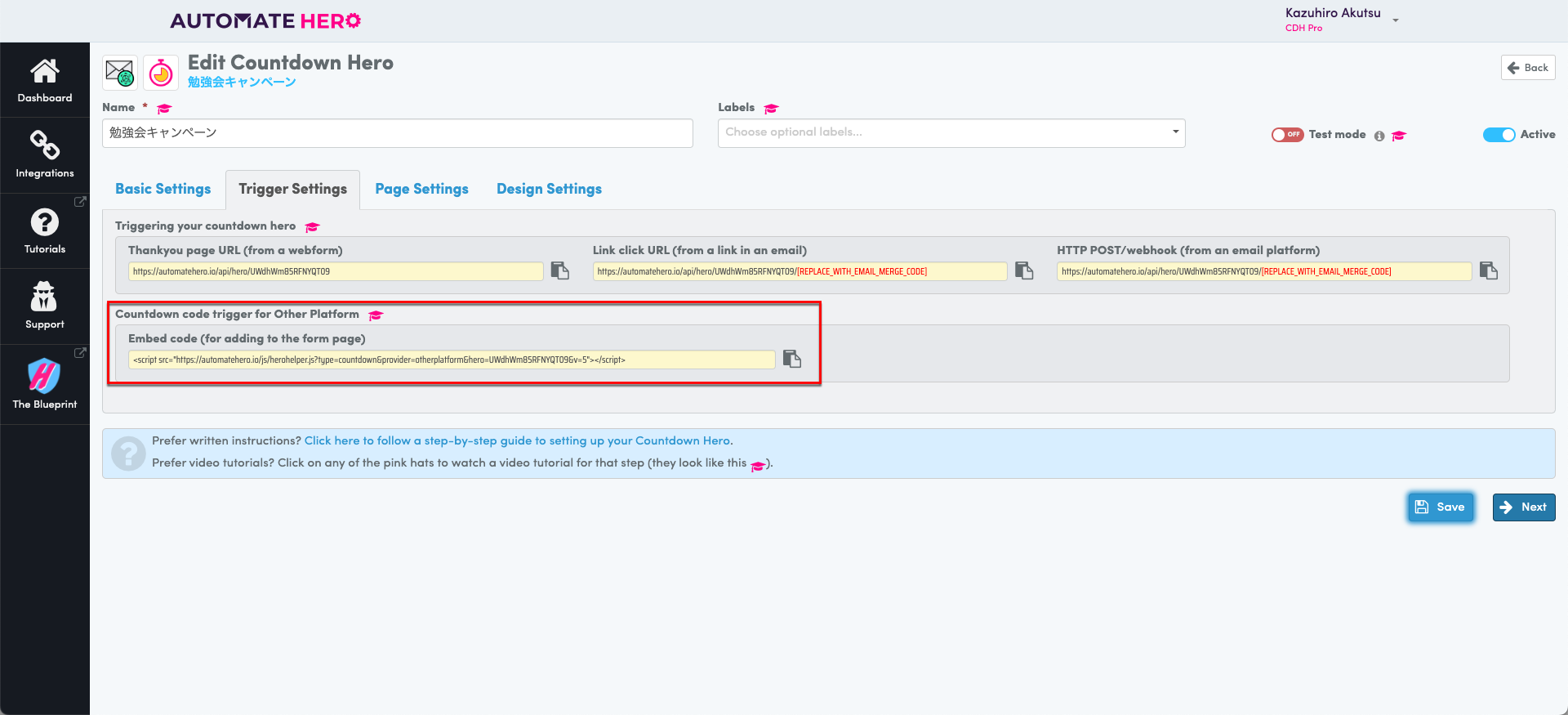Image resolution: width=1568 pixels, height=715 pixels.
Task: Open video tutorial hat beside Test mode
Action: 1399,136
